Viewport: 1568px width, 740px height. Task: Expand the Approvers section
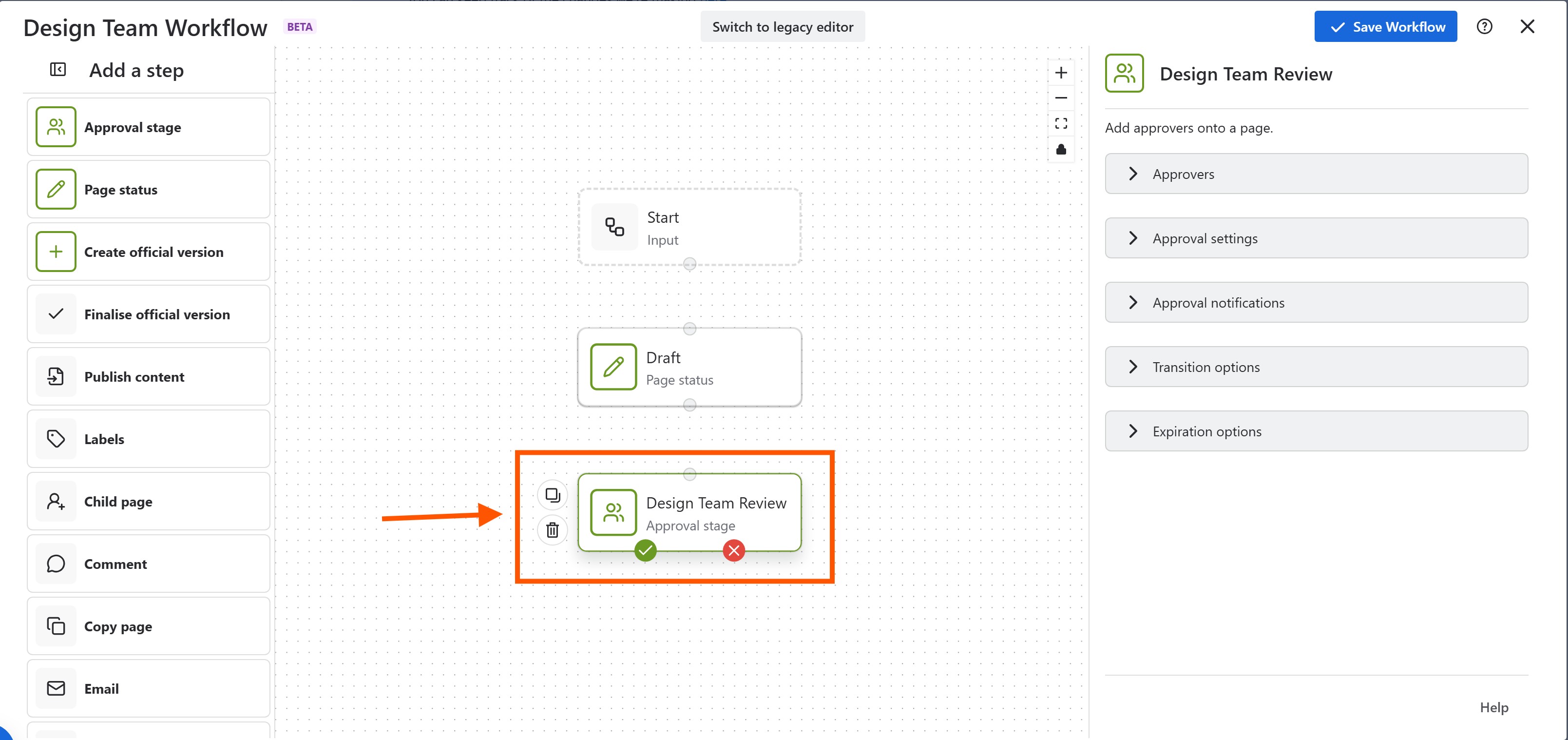click(x=1316, y=174)
